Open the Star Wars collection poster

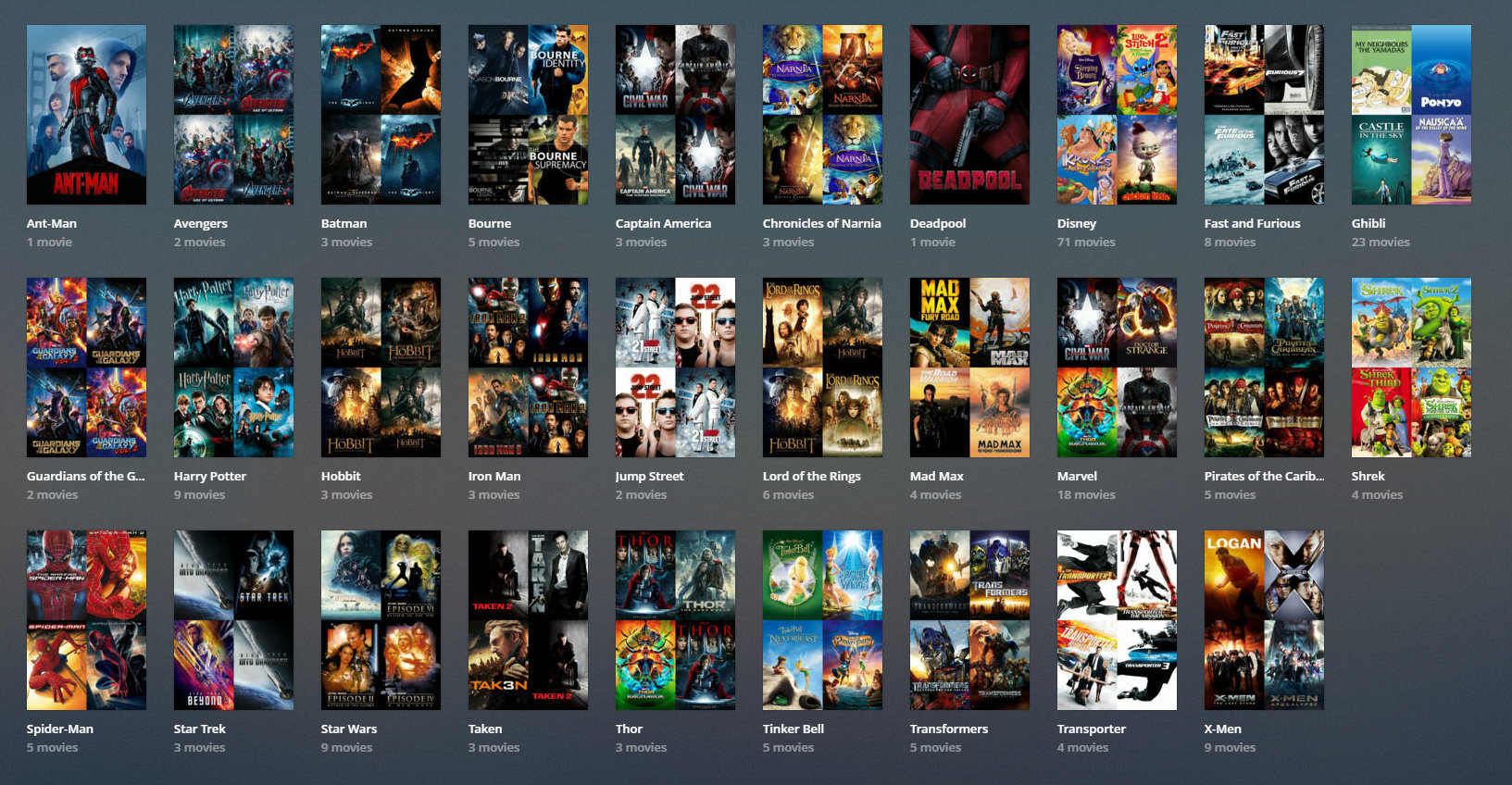pyautogui.click(x=381, y=620)
